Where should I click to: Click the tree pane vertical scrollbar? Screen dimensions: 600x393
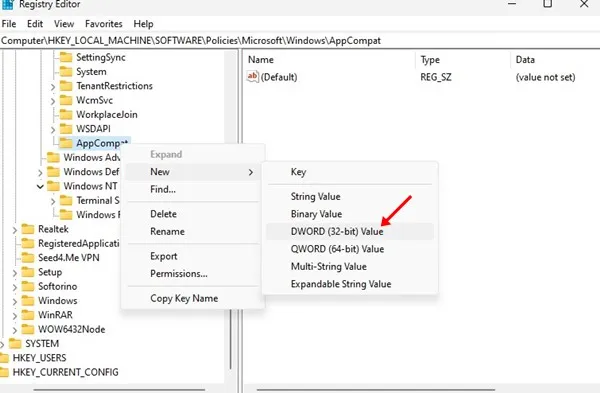tap(231, 338)
